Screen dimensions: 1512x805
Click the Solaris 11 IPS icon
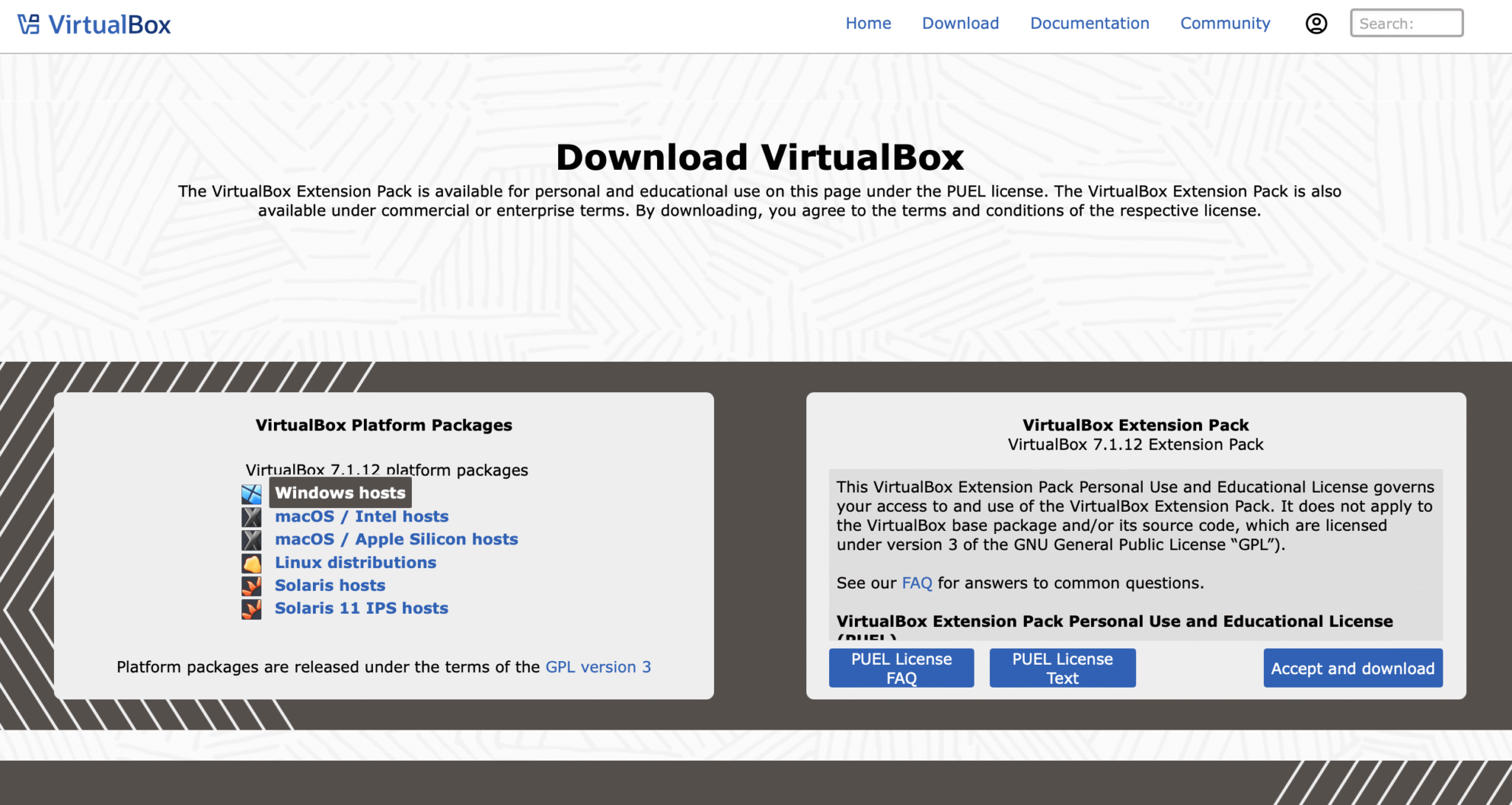252,609
